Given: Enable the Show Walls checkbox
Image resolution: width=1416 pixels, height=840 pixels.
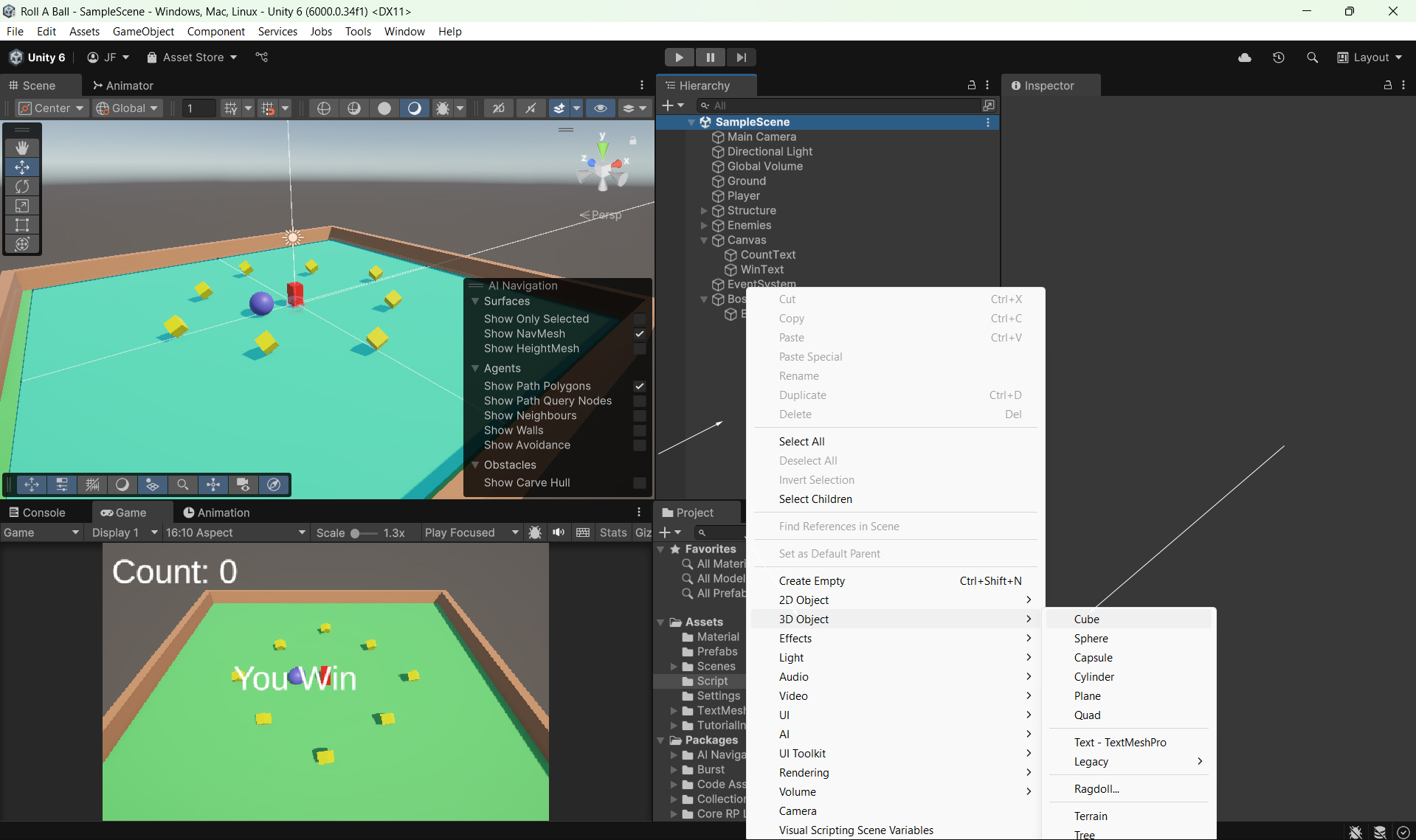Looking at the screenshot, I should 640,431.
